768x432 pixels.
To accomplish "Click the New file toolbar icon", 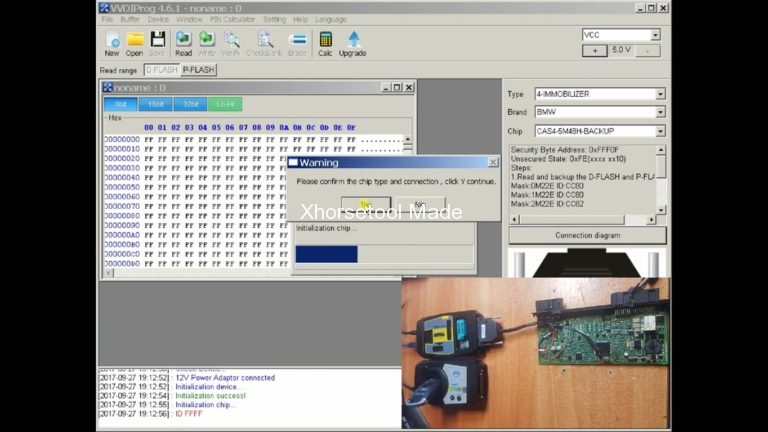I will [x=112, y=42].
